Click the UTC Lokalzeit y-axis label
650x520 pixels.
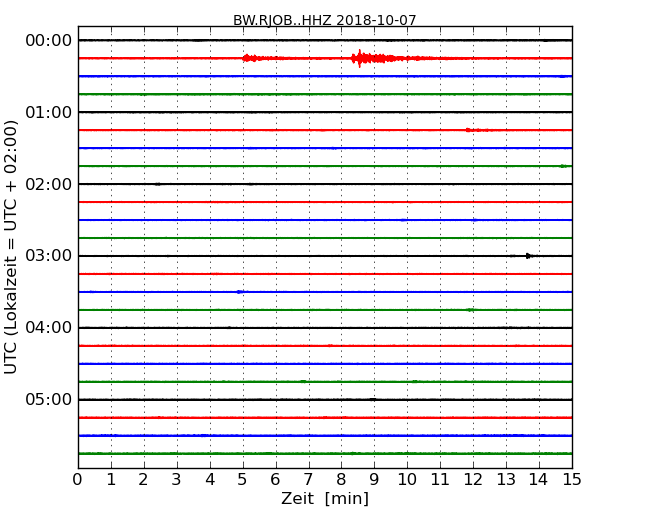pyautogui.click(x=11, y=247)
